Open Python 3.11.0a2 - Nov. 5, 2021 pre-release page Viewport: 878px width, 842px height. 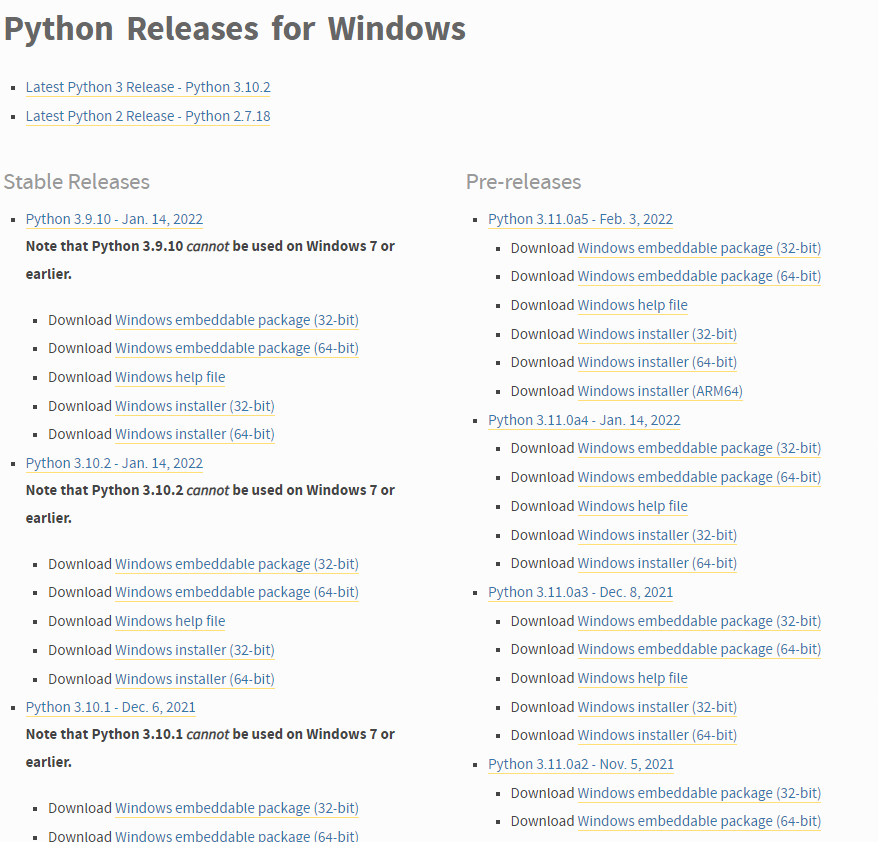581,765
